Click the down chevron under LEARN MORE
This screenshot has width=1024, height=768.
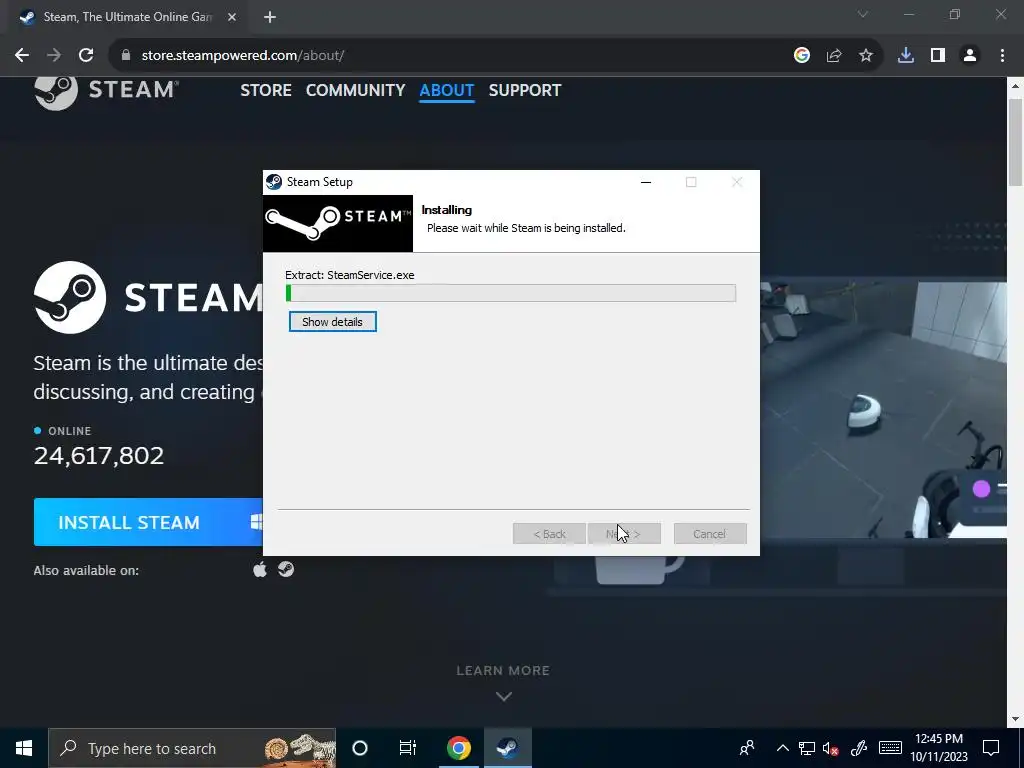point(504,697)
